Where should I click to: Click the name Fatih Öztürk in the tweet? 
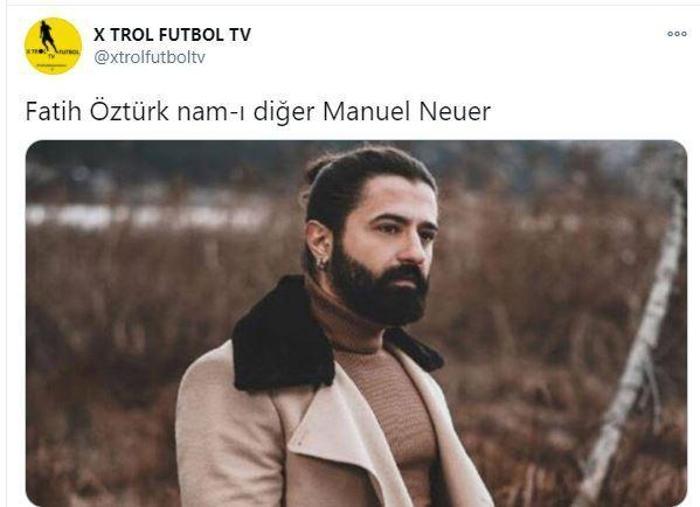pos(97,111)
